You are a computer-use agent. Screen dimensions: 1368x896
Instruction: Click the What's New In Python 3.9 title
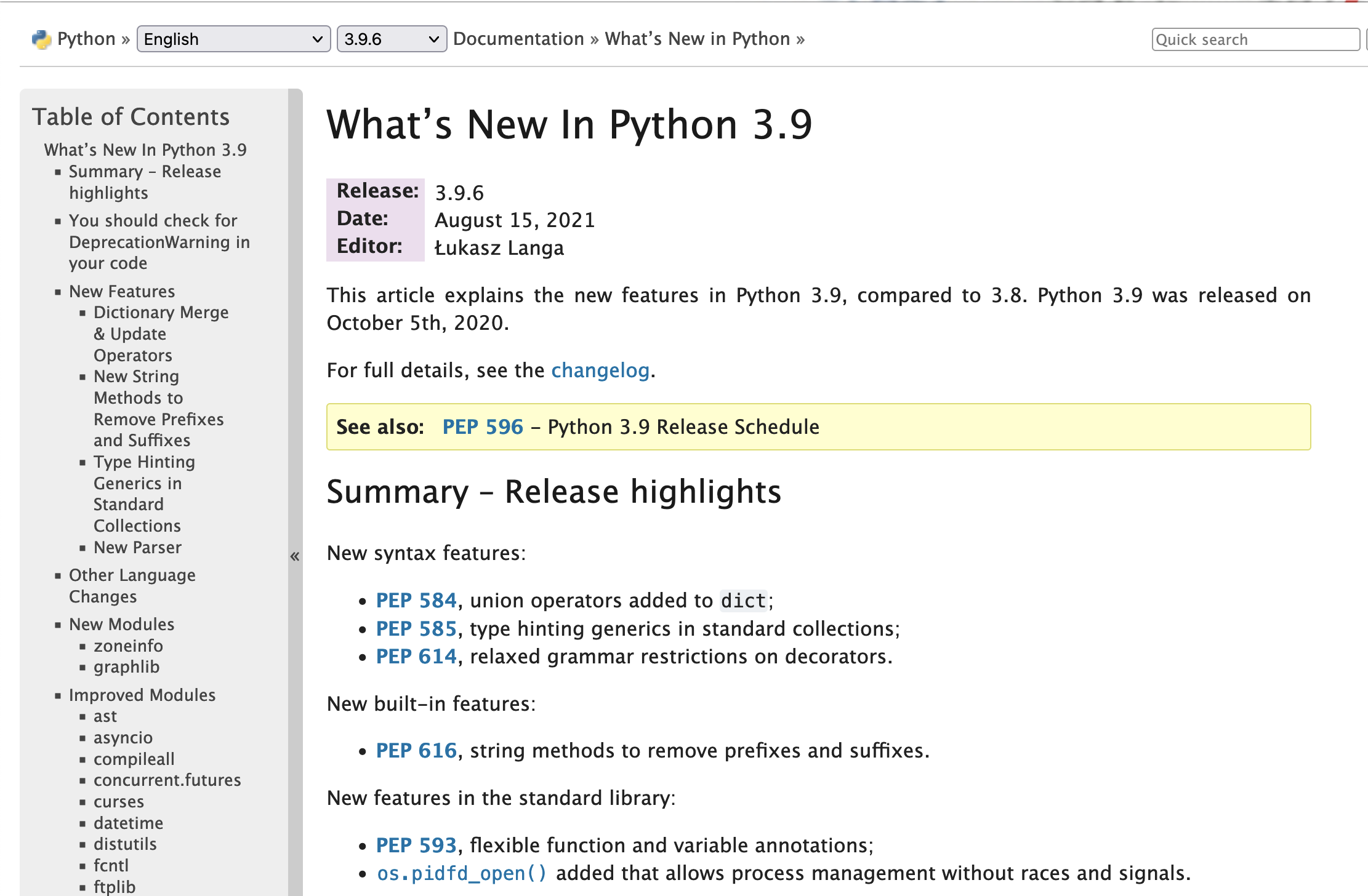tap(569, 125)
